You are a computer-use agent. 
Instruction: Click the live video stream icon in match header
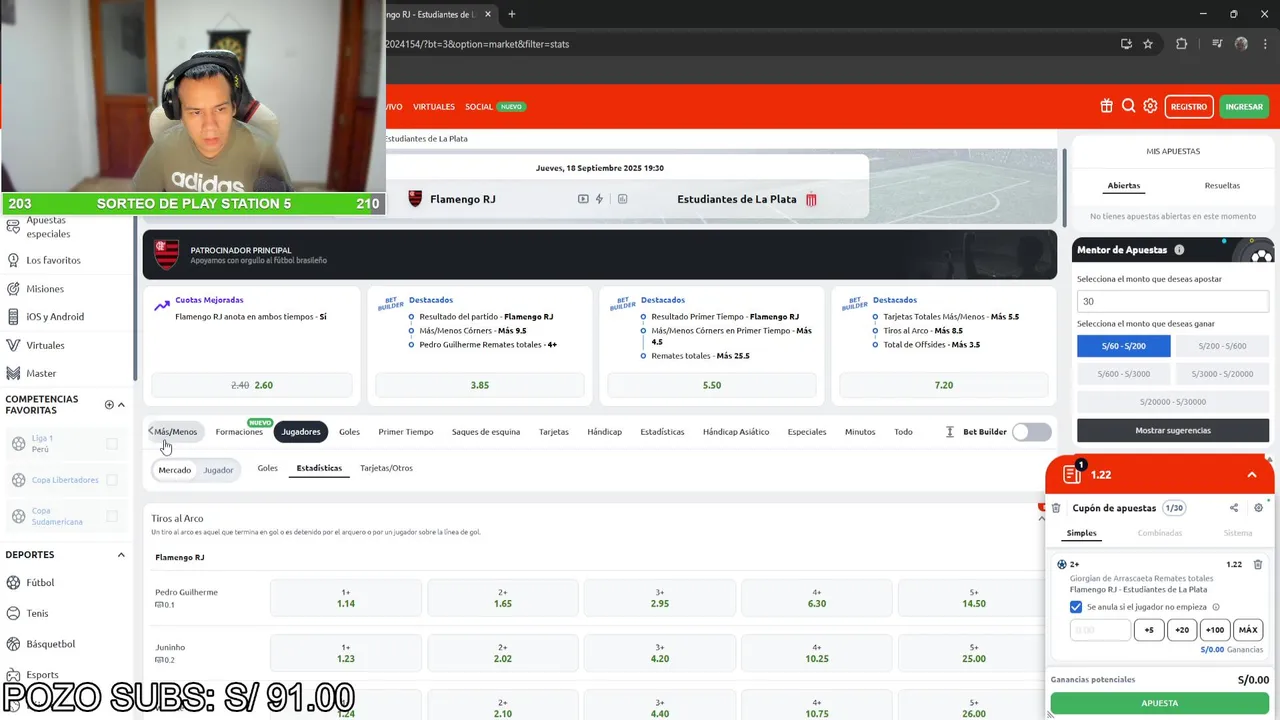[x=583, y=199]
